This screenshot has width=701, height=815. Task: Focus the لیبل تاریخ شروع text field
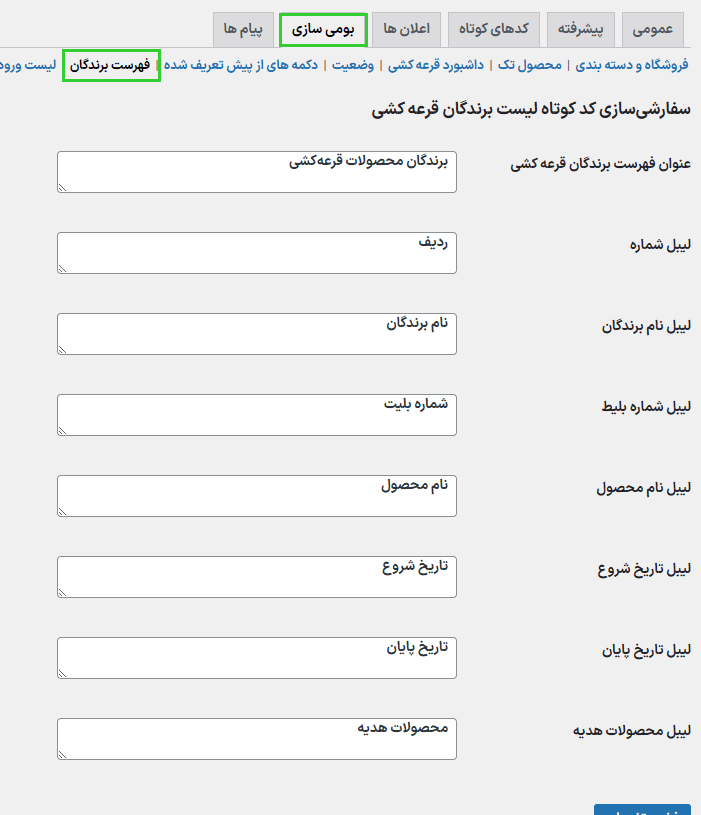pos(257,577)
